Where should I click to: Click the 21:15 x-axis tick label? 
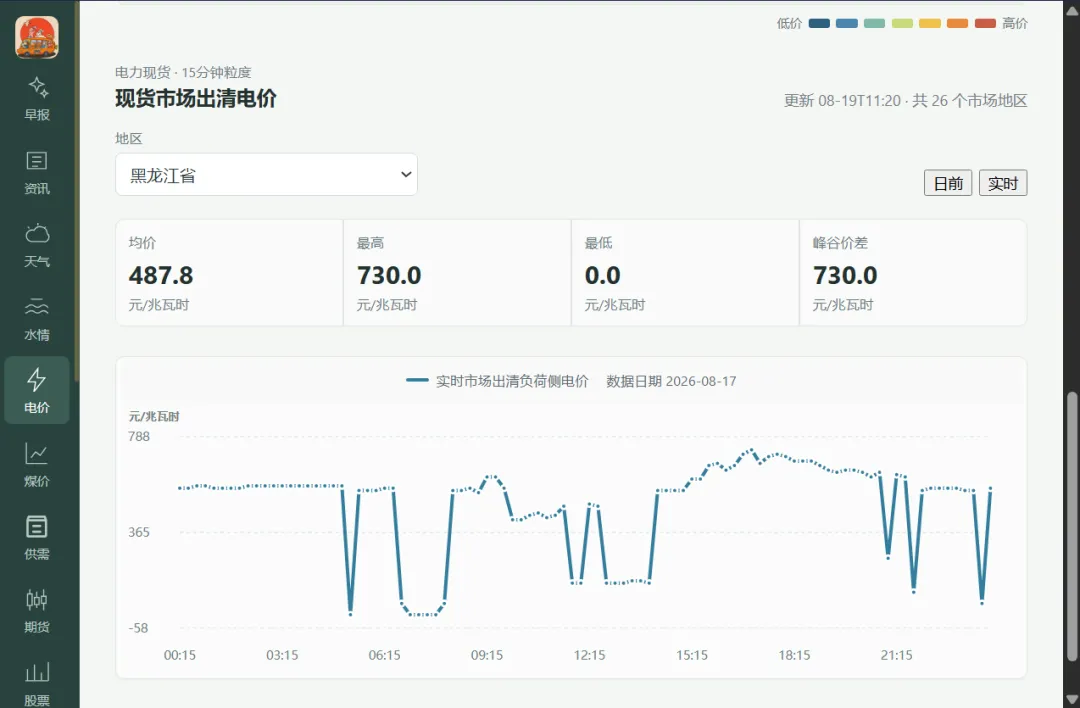(896, 655)
